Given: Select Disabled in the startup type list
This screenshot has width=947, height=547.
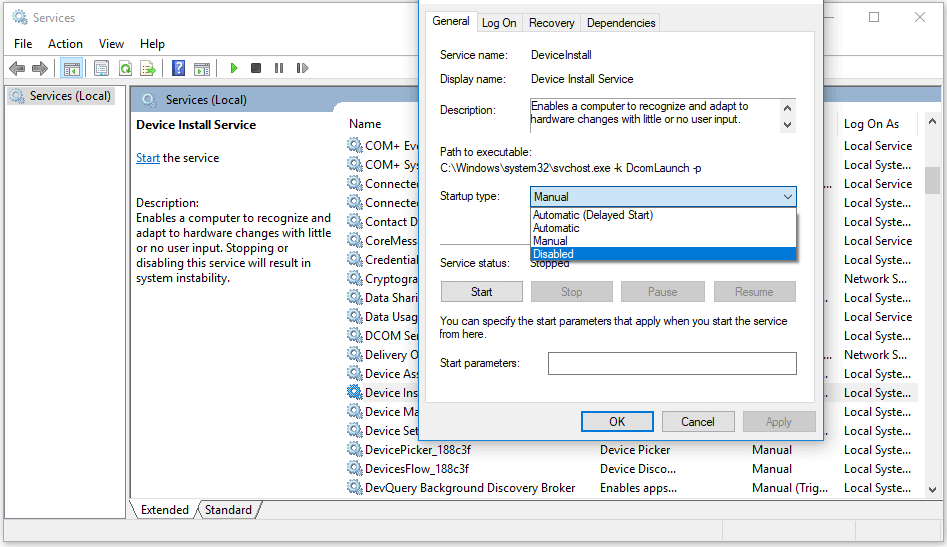Looking at the screenshot, I should 553,254.
